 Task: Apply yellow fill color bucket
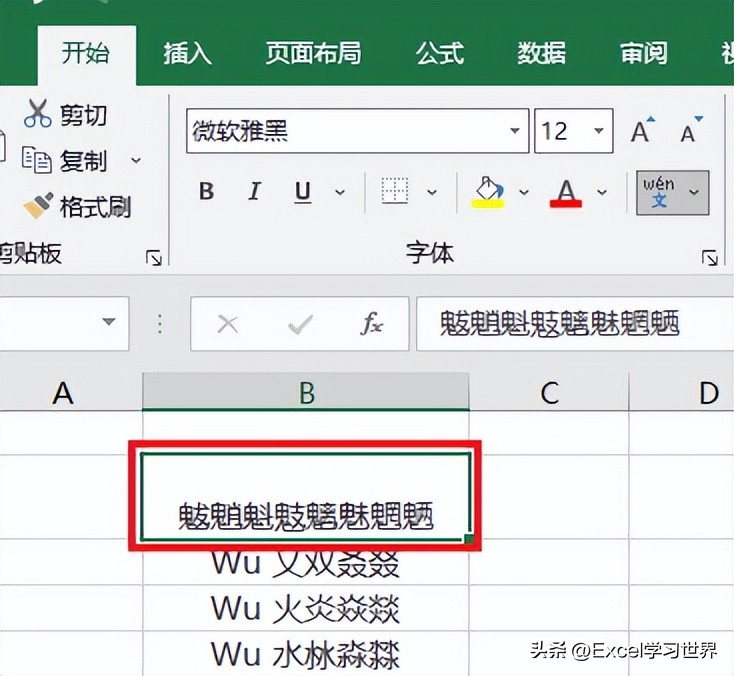(x=488, y=192)
